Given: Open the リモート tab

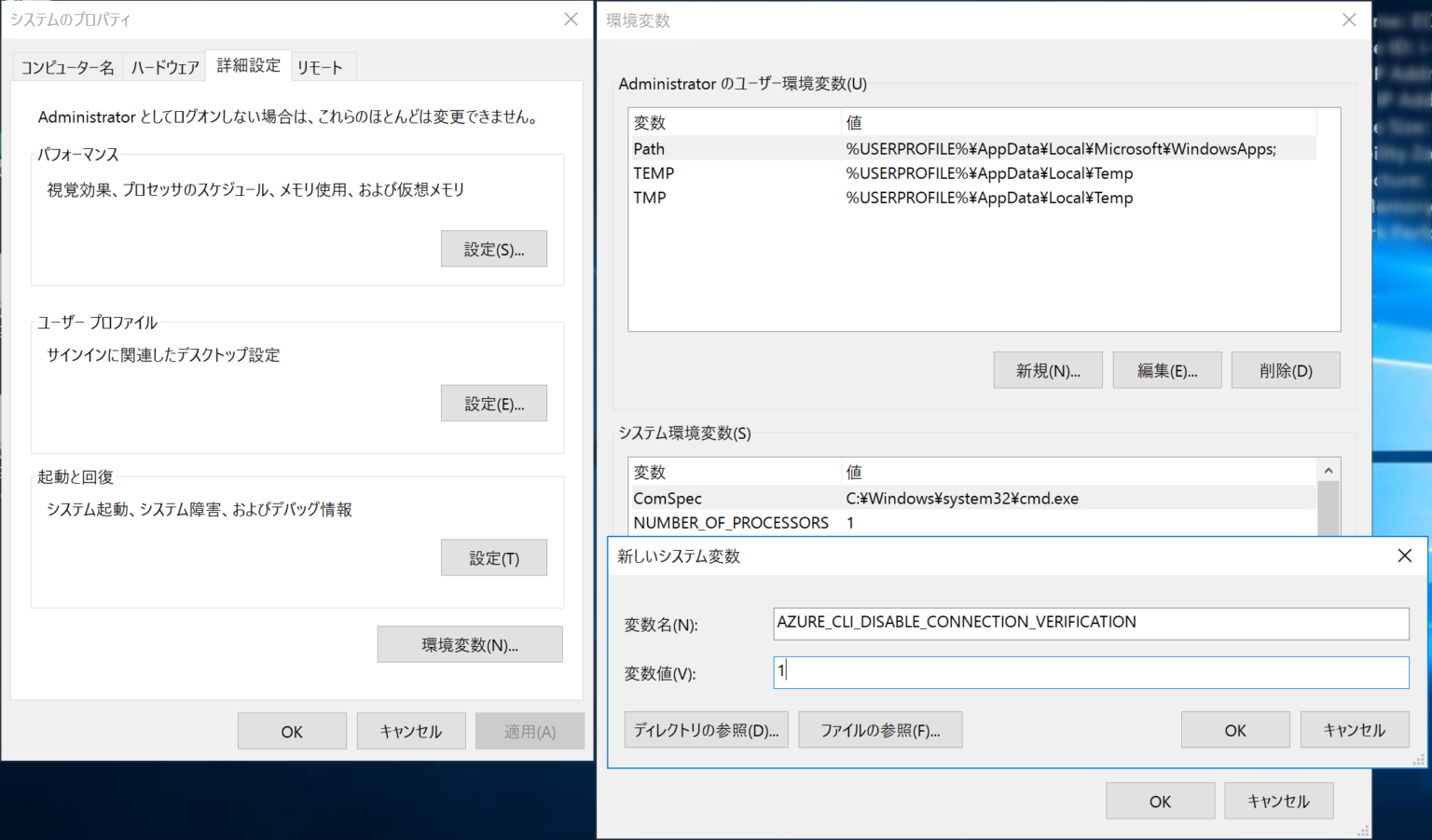Looking at the screenshot, I should pos(321,66).
